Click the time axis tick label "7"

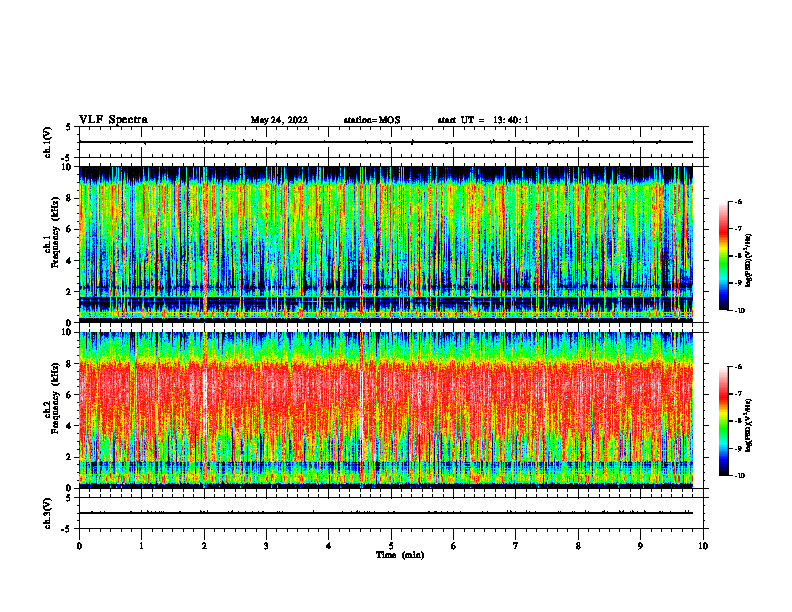tap(516, 546)
